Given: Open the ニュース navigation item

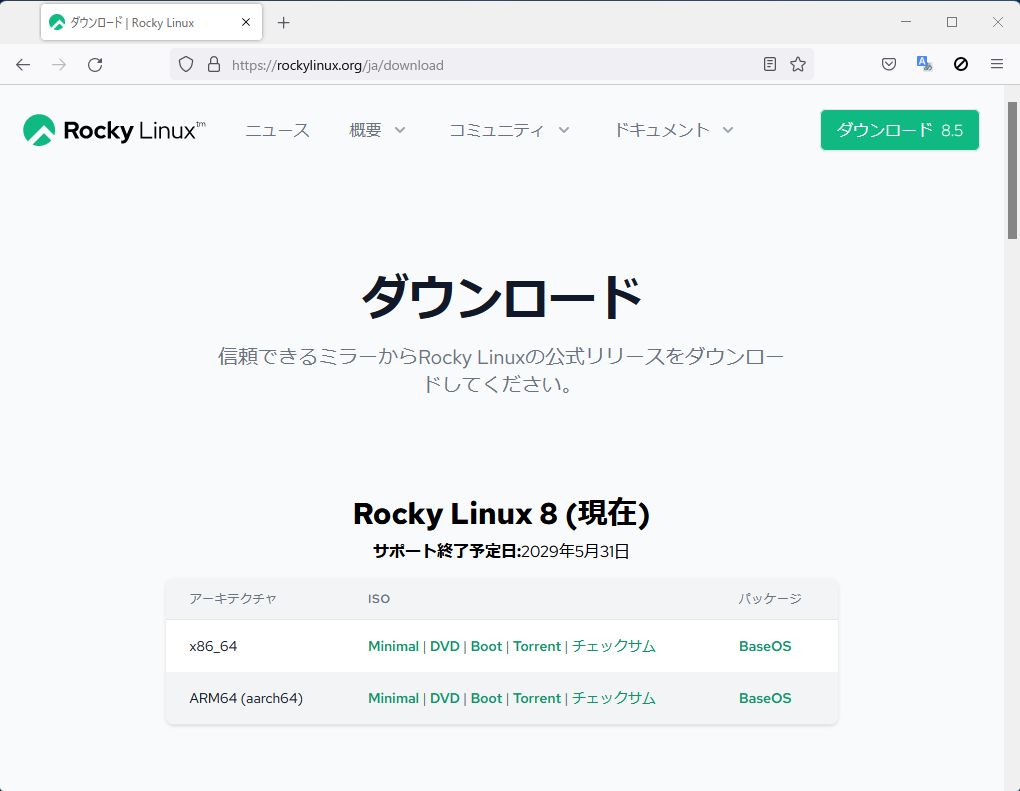Looking at the screenshot, I should coord(277,130).
